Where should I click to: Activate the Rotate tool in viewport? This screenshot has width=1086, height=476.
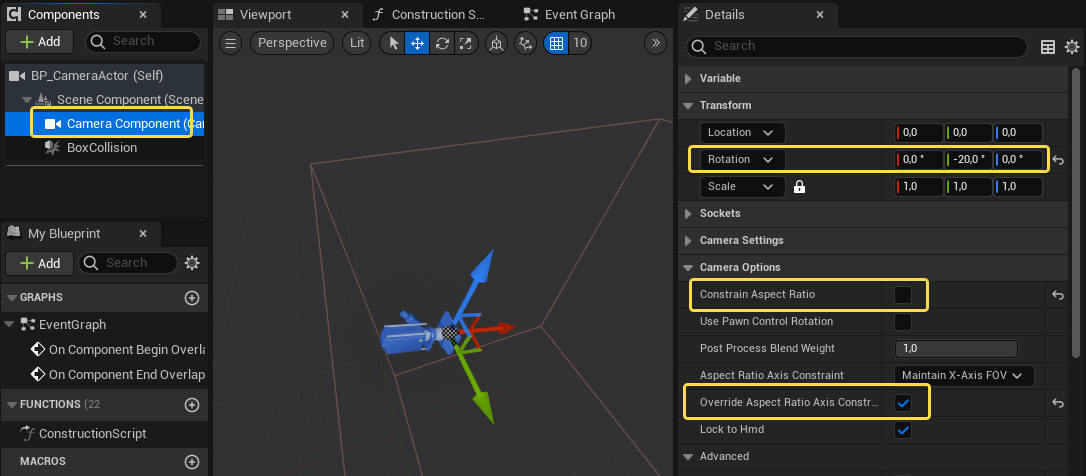(x=442, y=43)
